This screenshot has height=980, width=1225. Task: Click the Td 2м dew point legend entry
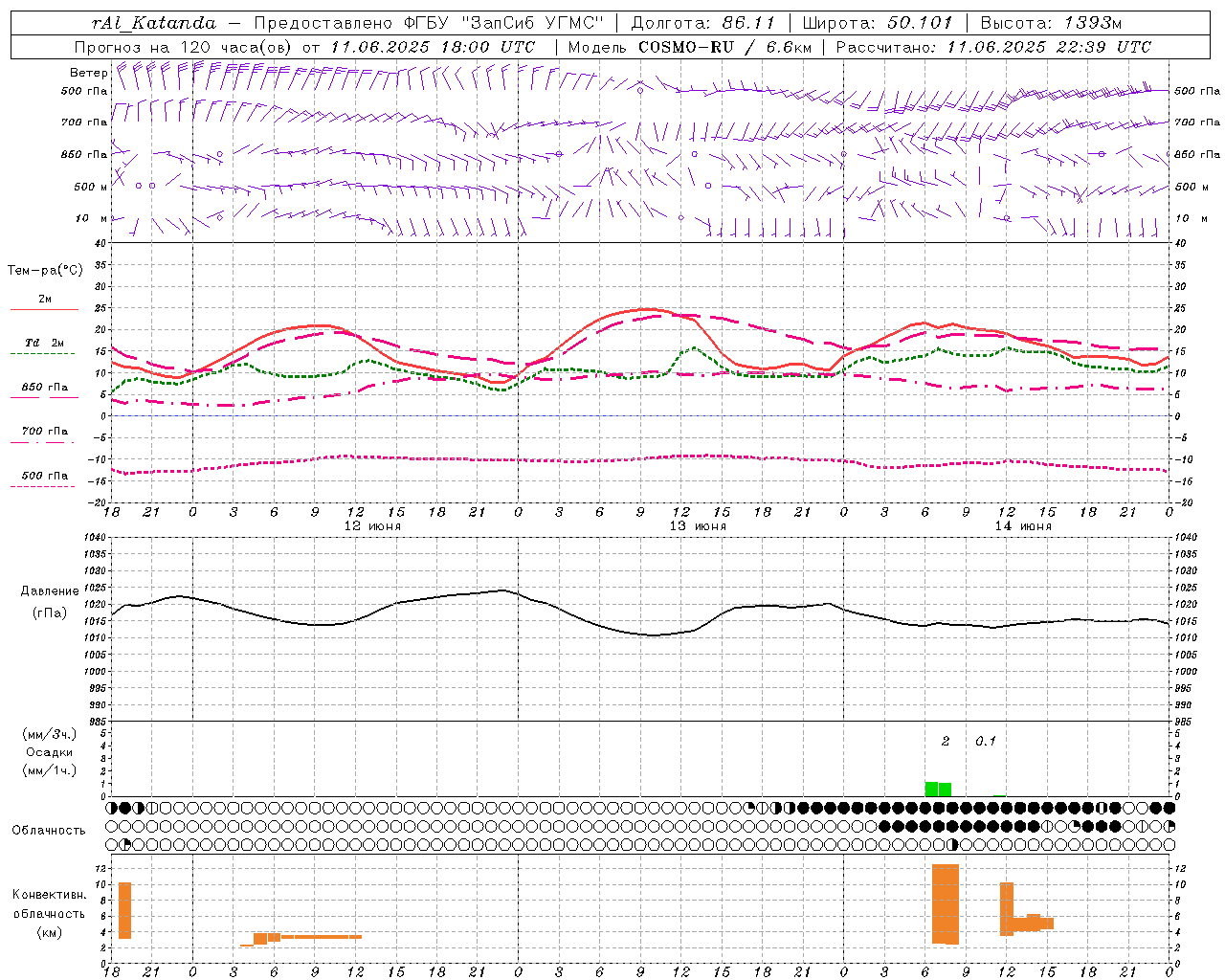point(44,343)
